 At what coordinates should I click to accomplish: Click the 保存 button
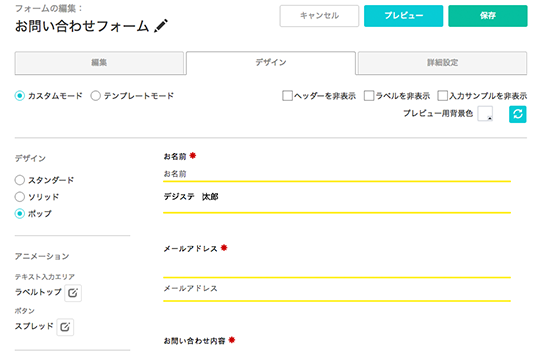coord(488,16)
